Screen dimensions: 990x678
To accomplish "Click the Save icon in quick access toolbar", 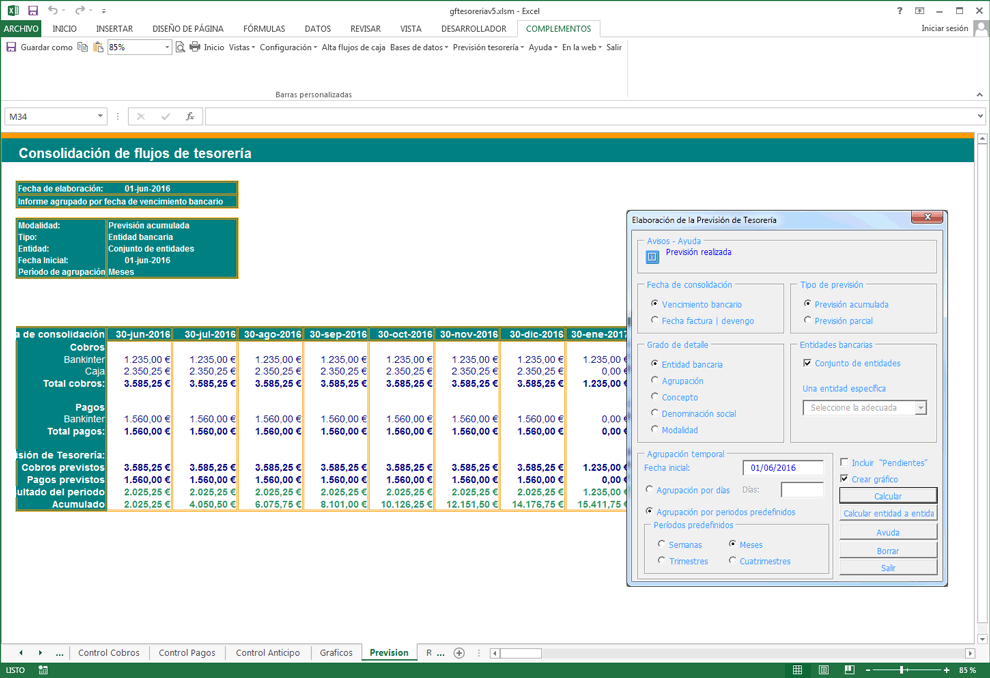I will tap(33, 11).
